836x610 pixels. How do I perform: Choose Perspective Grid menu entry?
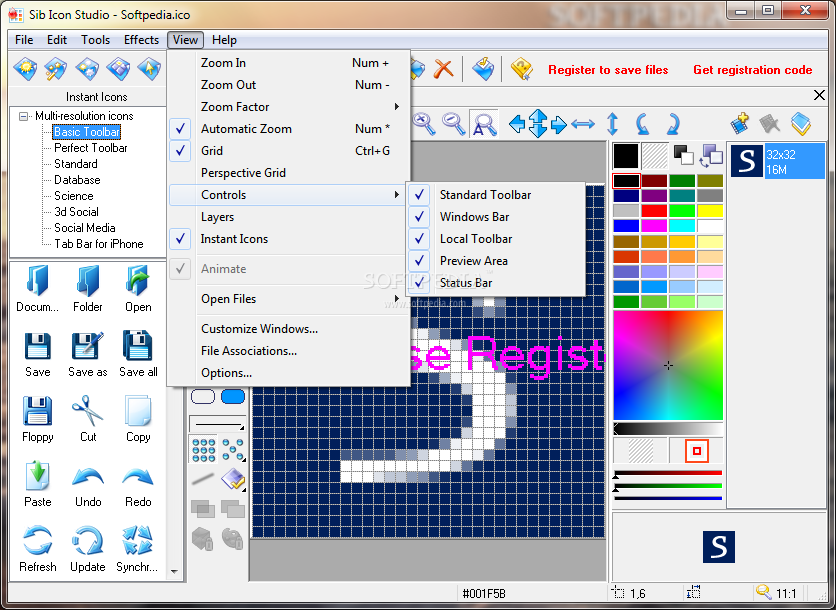[288, 173]
